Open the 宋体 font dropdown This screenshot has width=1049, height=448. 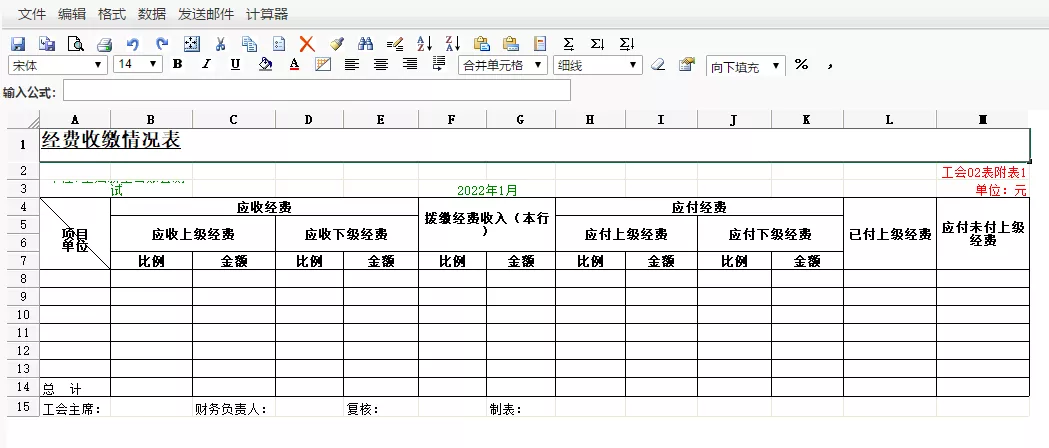98,65
